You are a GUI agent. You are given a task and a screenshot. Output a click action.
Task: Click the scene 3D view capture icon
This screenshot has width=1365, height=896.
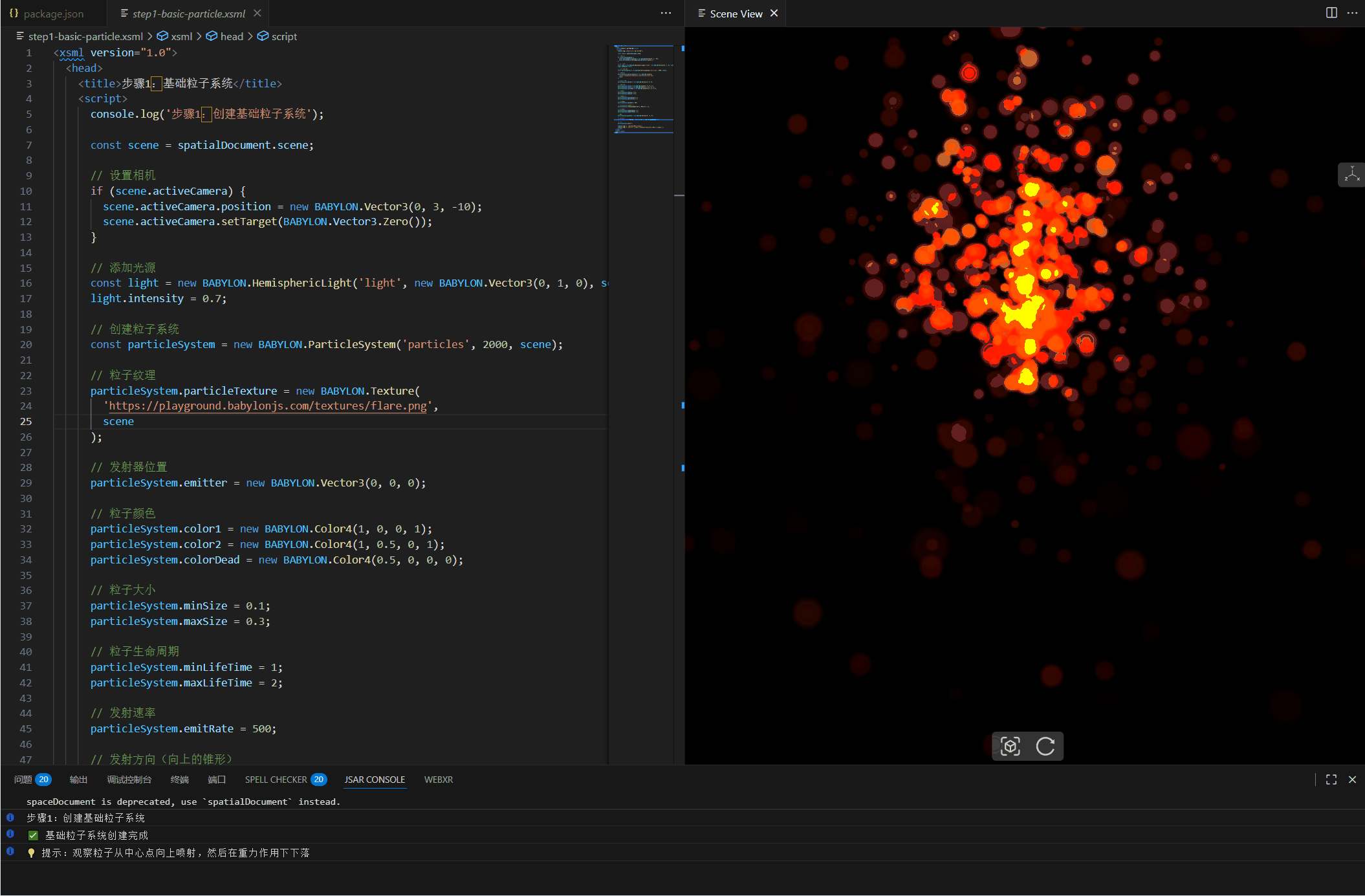pos(1010,746)
